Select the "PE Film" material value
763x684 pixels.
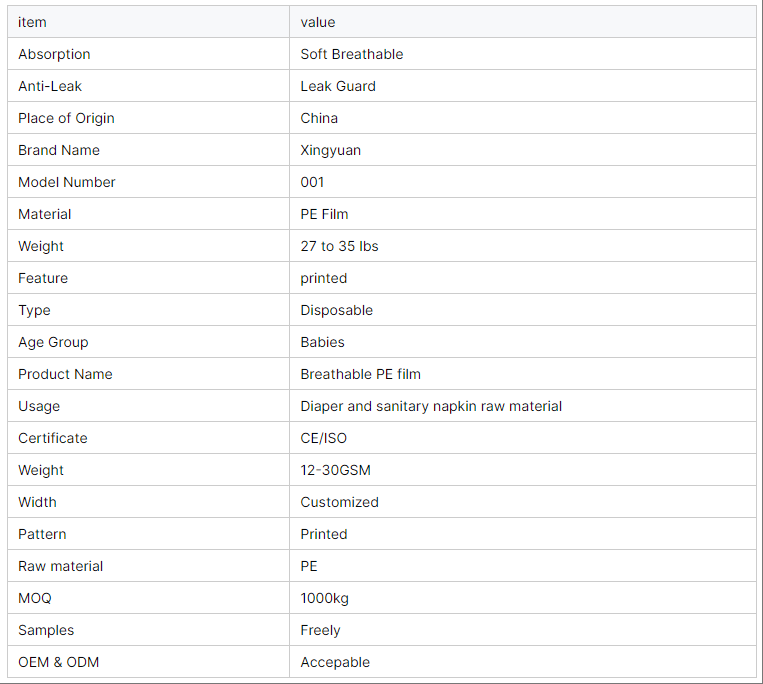[x=324, y=214]
